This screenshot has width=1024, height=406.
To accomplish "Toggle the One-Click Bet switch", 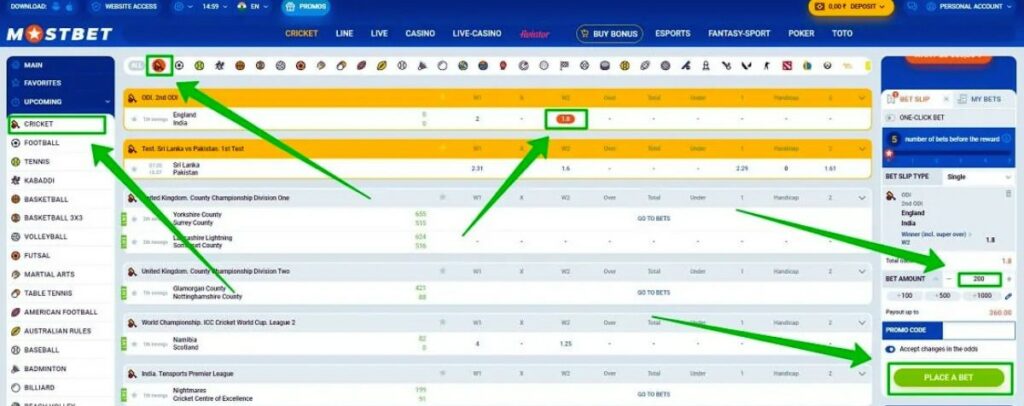I will point(889,118).
